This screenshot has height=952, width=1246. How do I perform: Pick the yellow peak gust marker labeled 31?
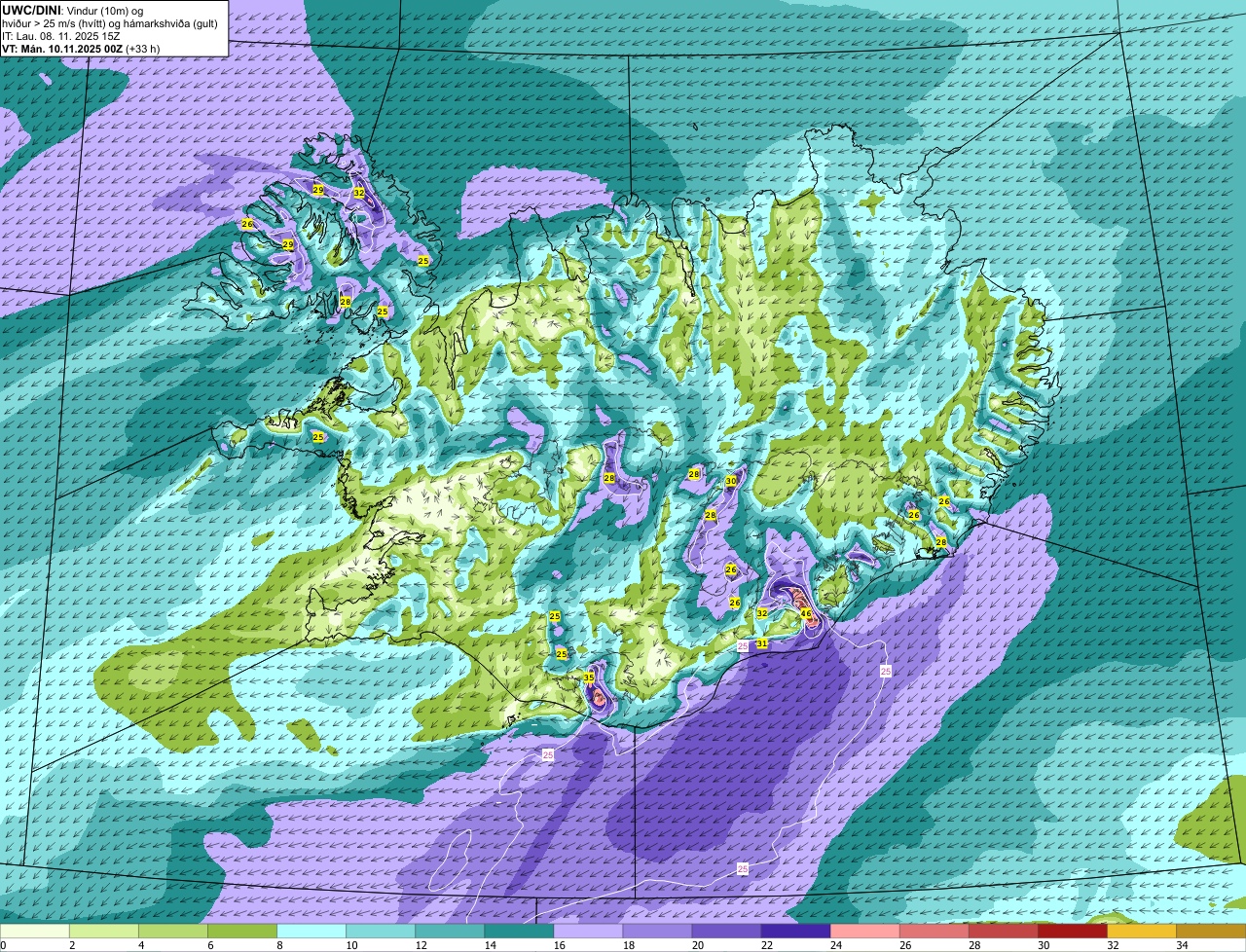761,643
